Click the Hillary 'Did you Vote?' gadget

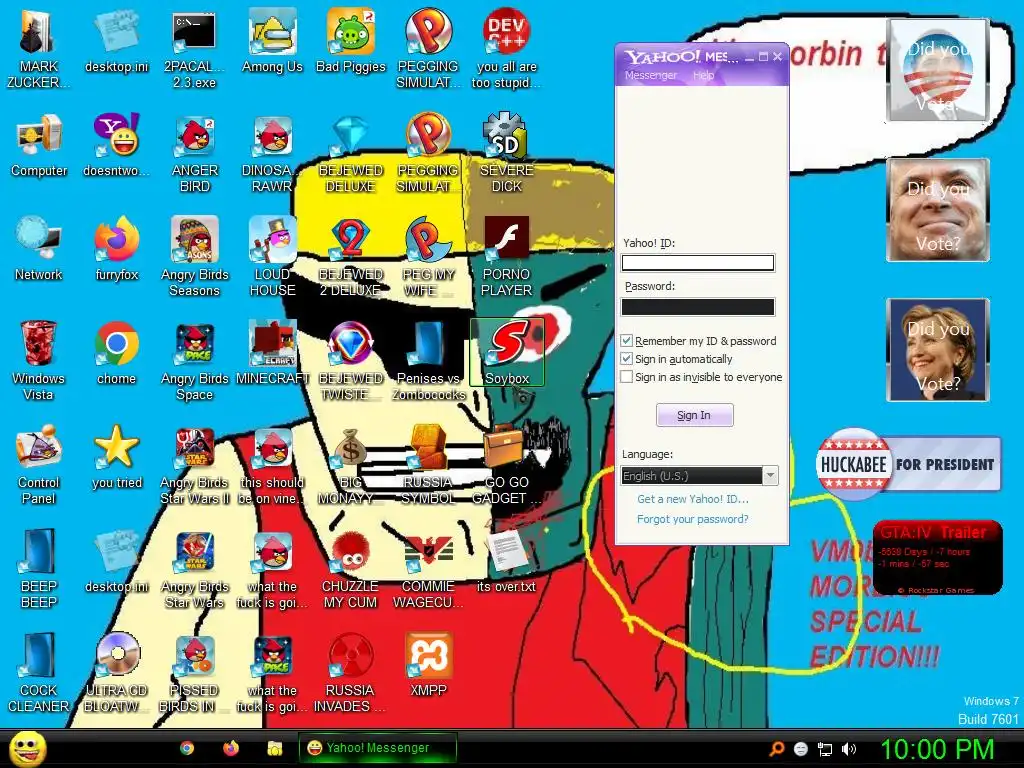point(938,350)
